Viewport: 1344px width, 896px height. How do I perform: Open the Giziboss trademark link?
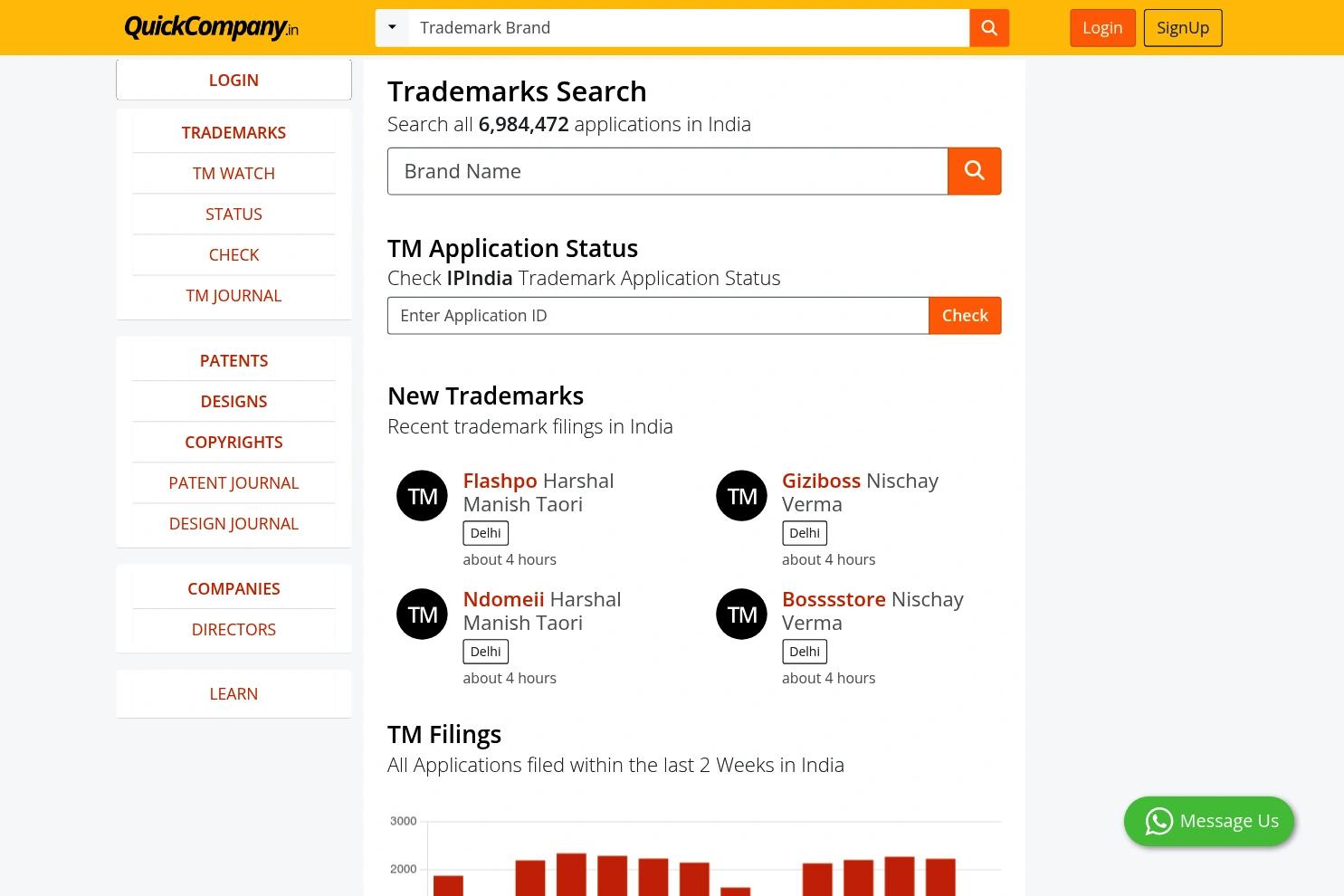pyautogui.click(x=821, y=480)
